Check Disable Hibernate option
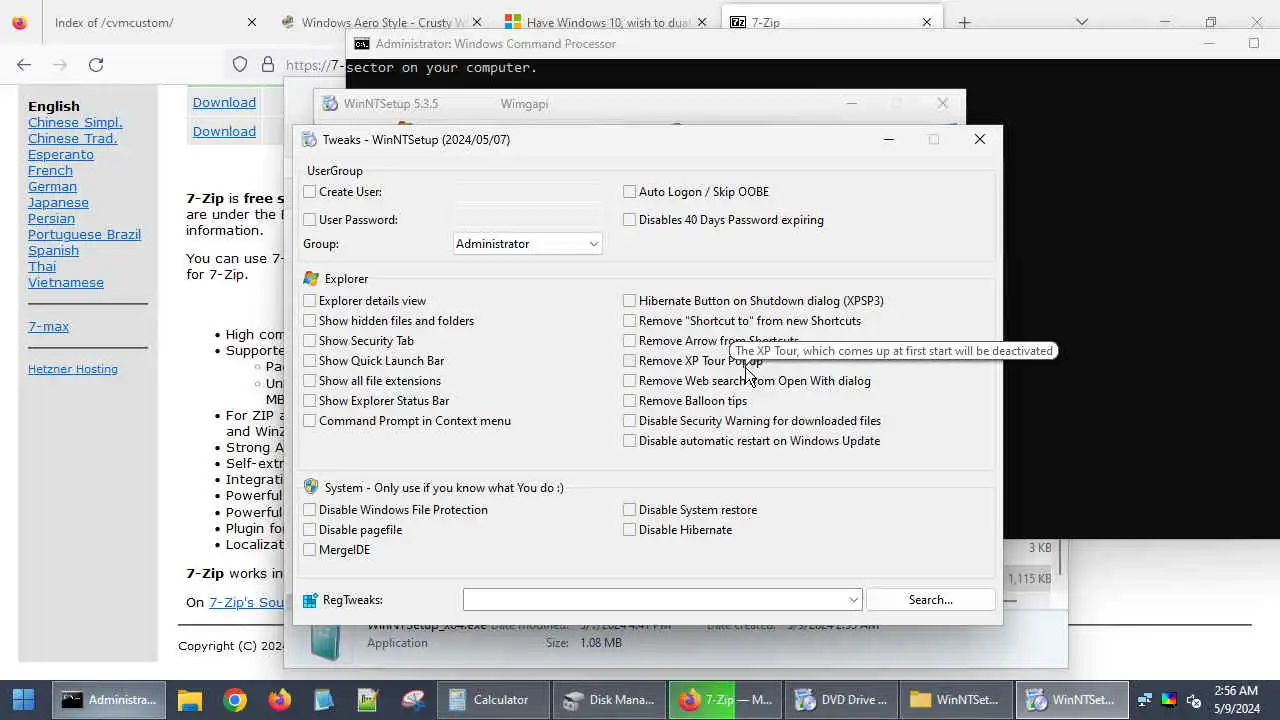The height and width of the screenshot is (720, 1280). click(630, 530)
